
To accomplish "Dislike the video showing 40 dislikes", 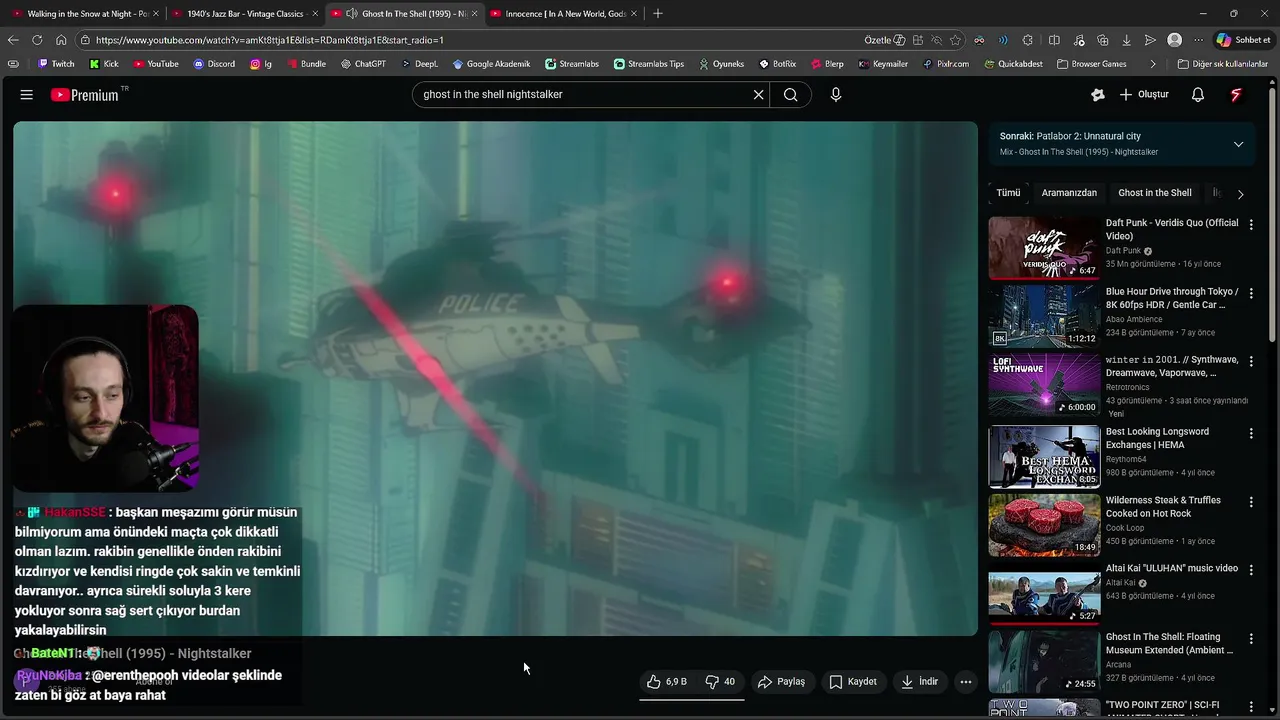I will pyautogui.click(x=720, y=682).
